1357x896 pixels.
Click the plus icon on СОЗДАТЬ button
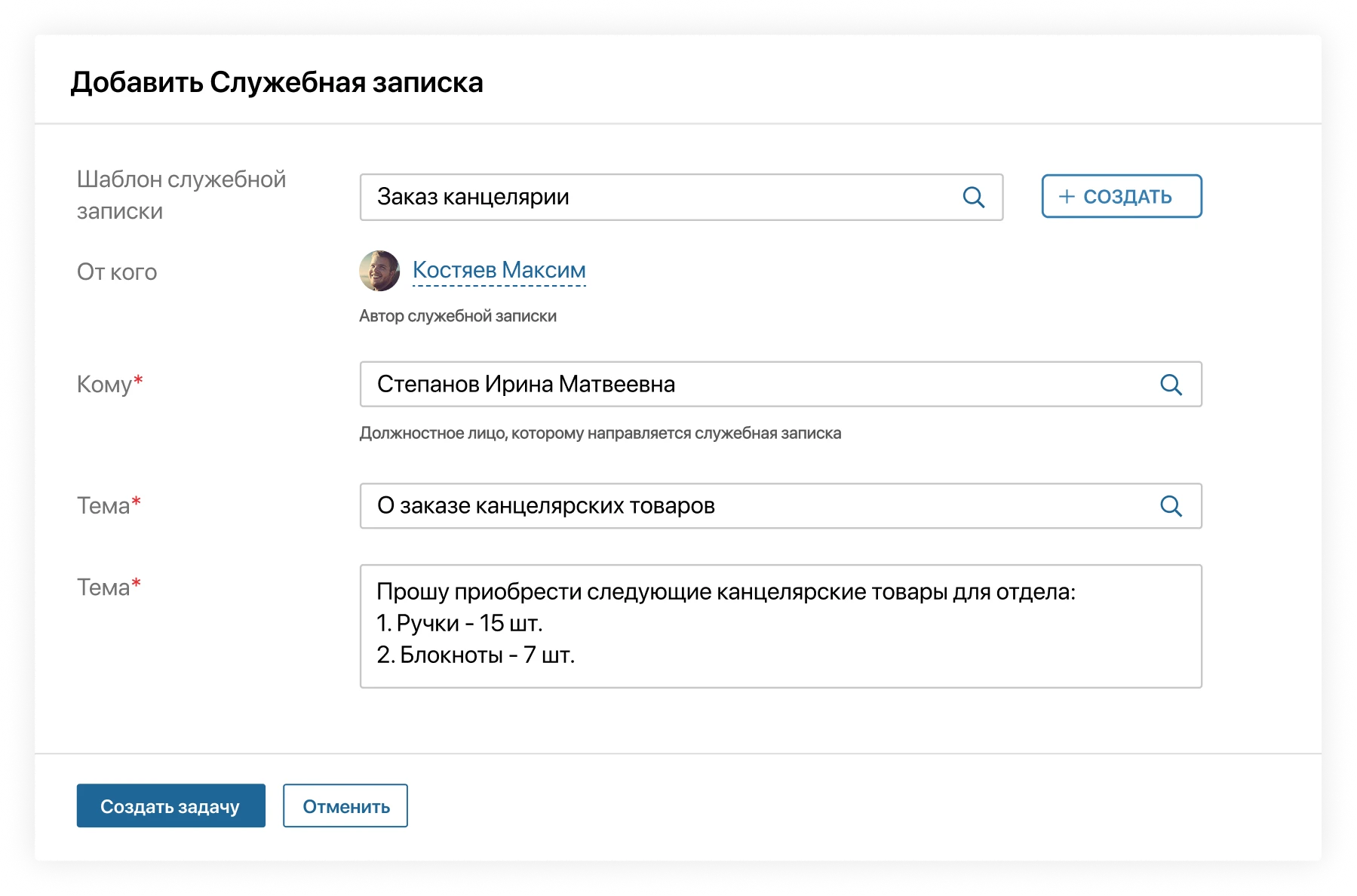pos(1065,196)
